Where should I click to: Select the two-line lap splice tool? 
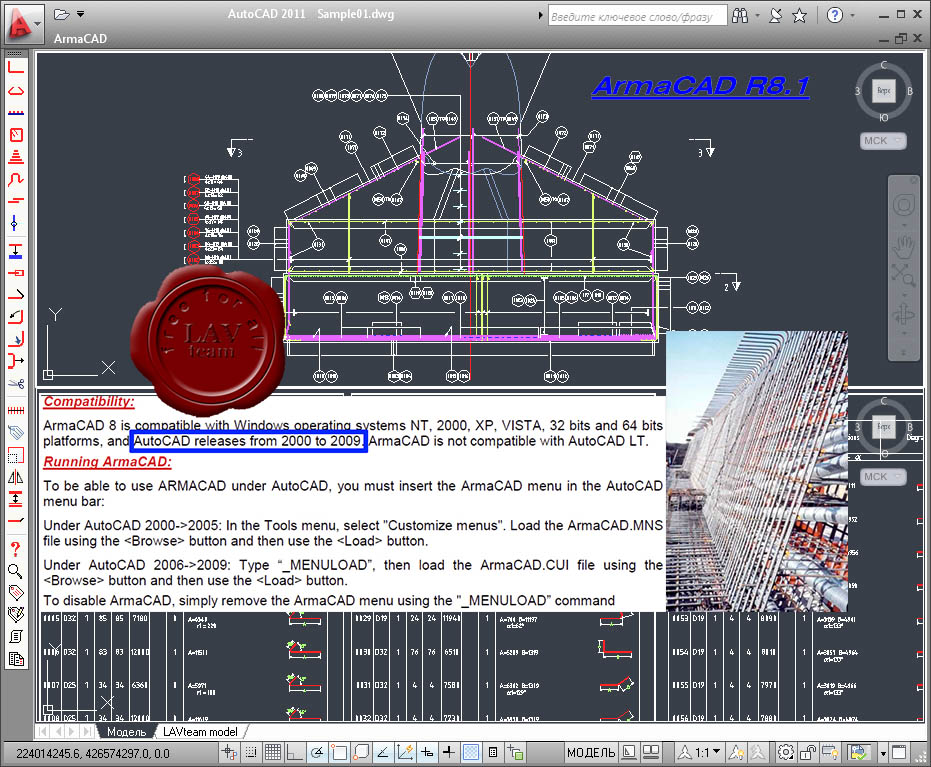[x=16, y=201]
